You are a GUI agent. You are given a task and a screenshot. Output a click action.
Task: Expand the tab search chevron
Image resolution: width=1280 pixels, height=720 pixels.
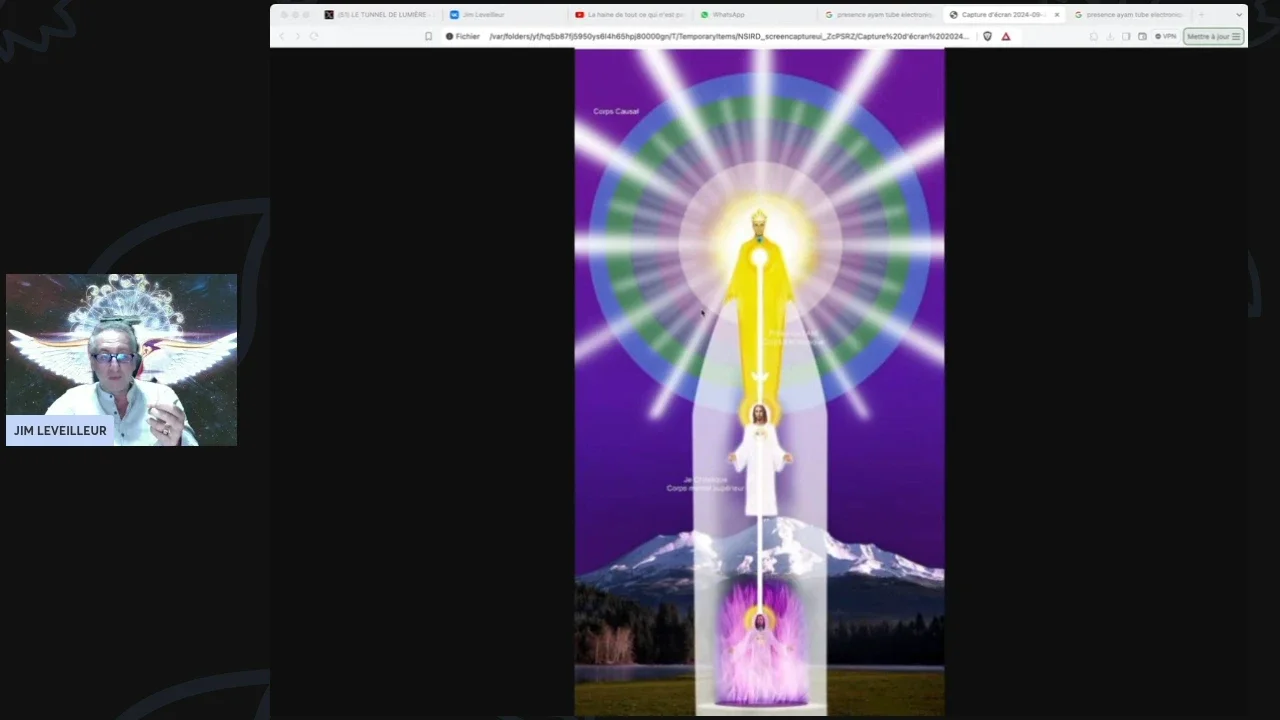(1239, 15)
